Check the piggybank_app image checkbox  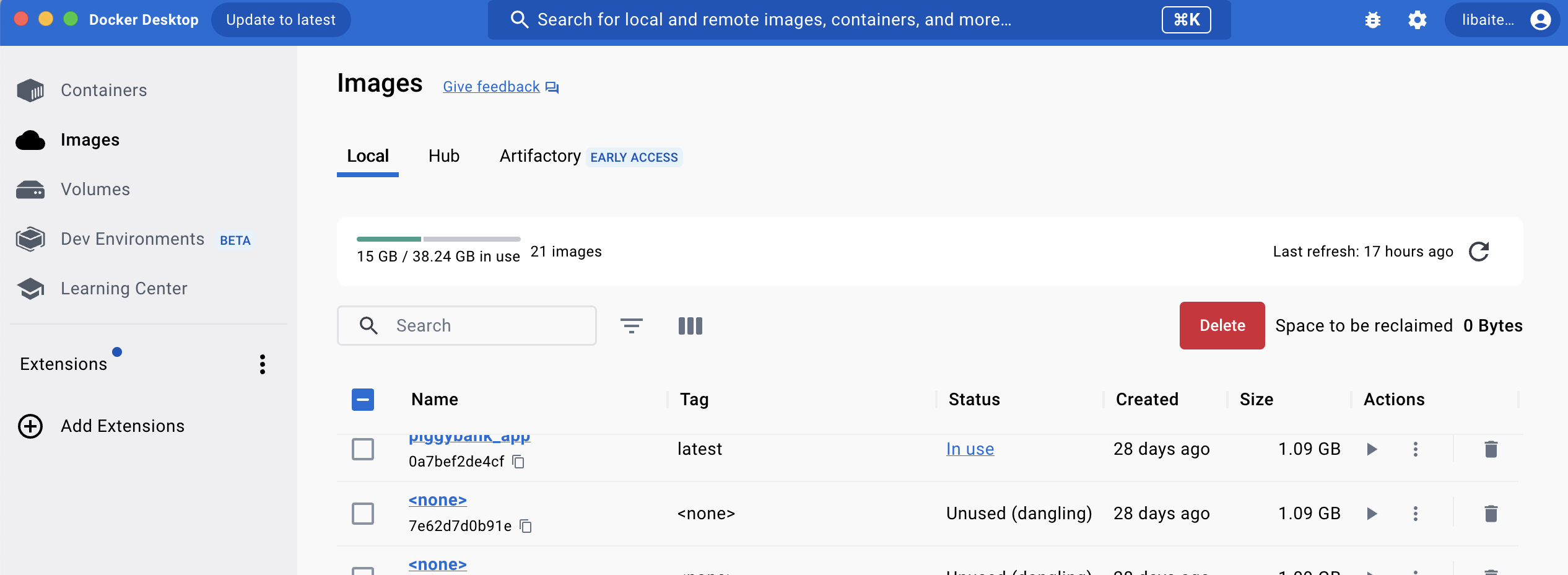pos(363,449)
